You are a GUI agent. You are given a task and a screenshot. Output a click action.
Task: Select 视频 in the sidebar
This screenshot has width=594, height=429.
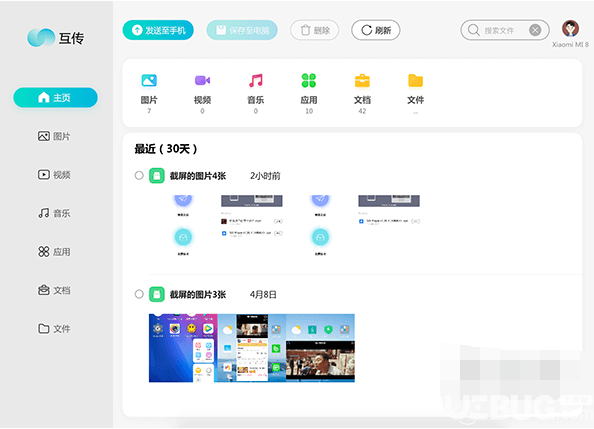[x=55, y=174]
